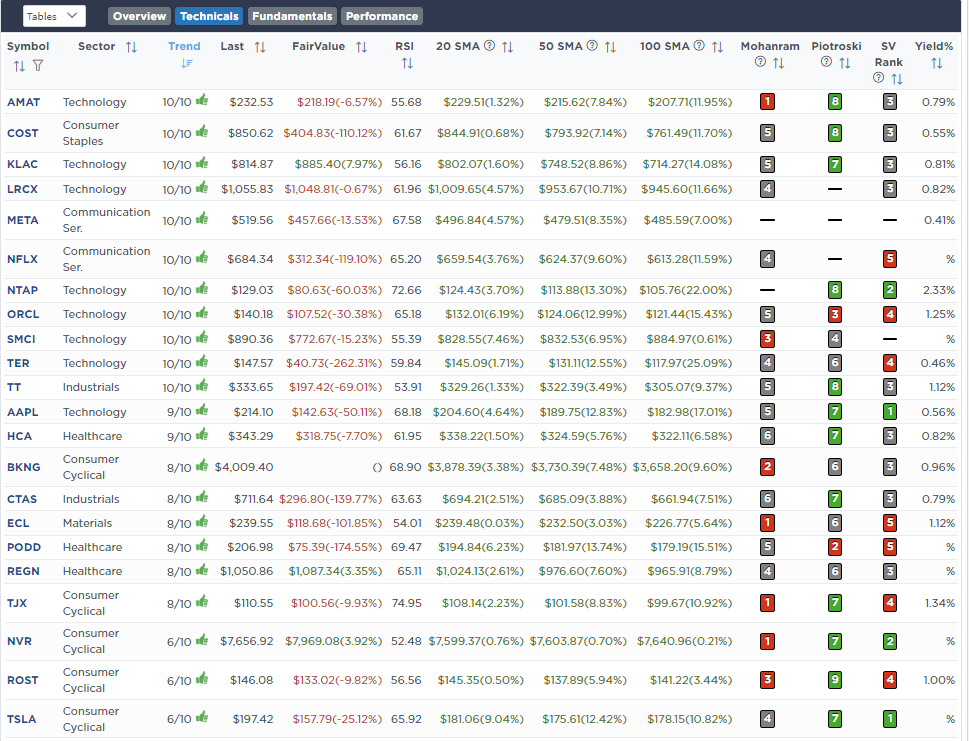This screenshot has width=969, height=741.
Task: Click the red Mohanram score badge for BKNG
Action: pos(767,467)
